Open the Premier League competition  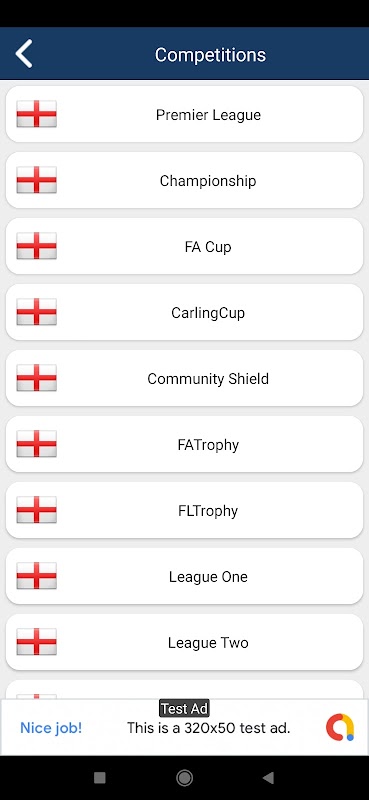[184, 114]
